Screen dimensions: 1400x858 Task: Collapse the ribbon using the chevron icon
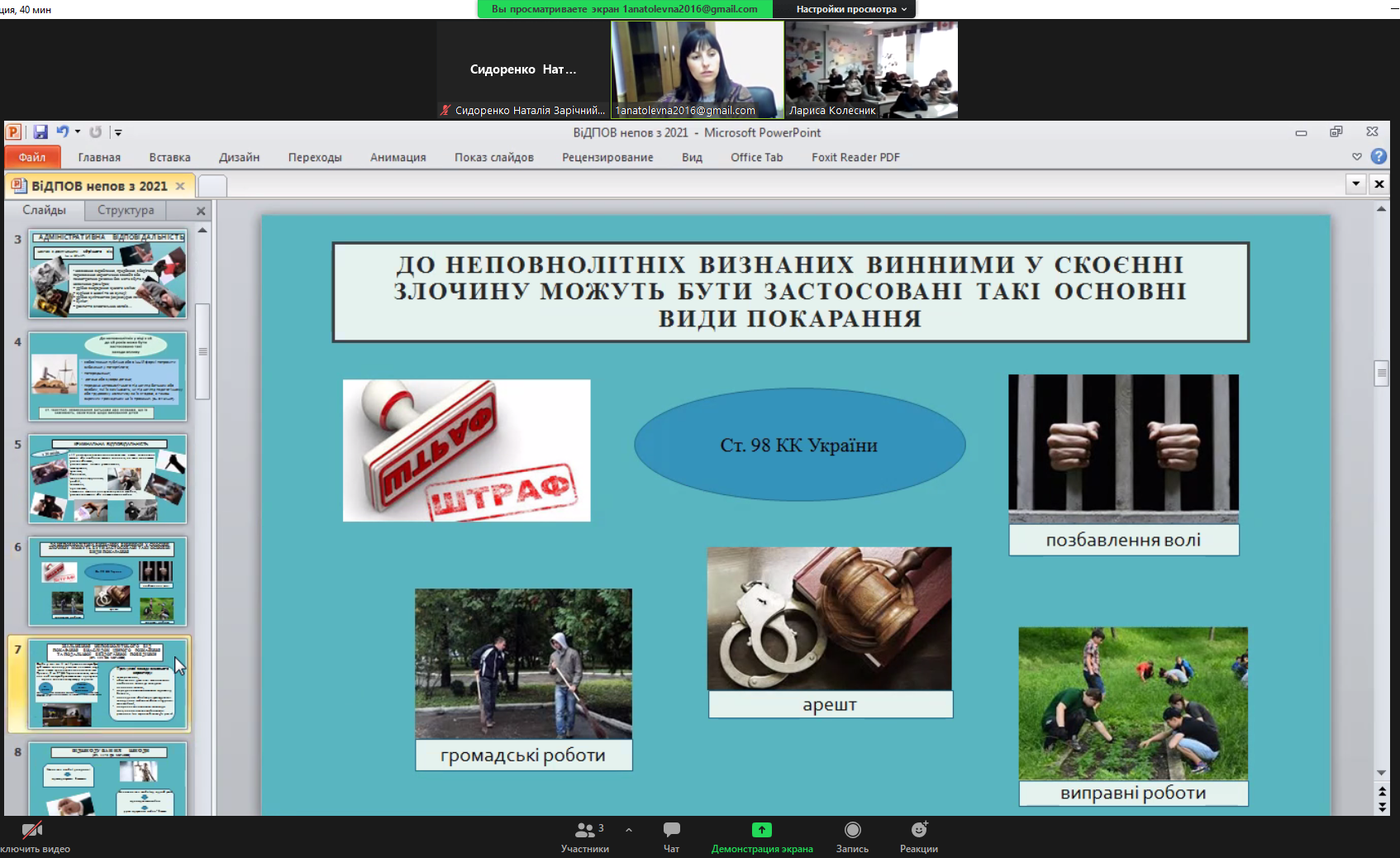click(1356, 156)
